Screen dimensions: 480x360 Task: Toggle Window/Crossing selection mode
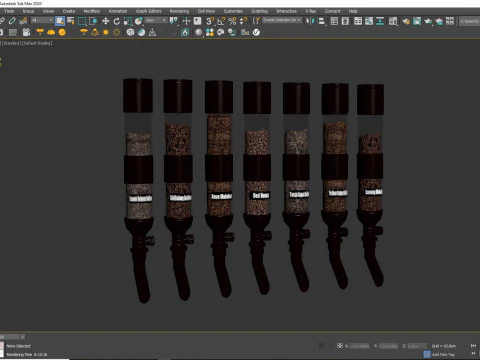point(93,21)
